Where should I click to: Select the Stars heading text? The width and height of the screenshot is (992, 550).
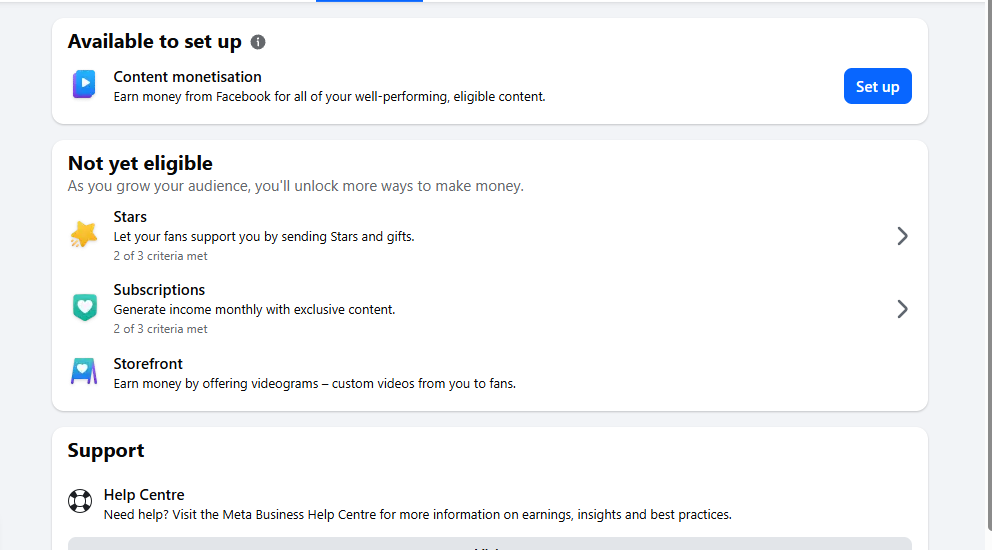click(x=130, y=217)
